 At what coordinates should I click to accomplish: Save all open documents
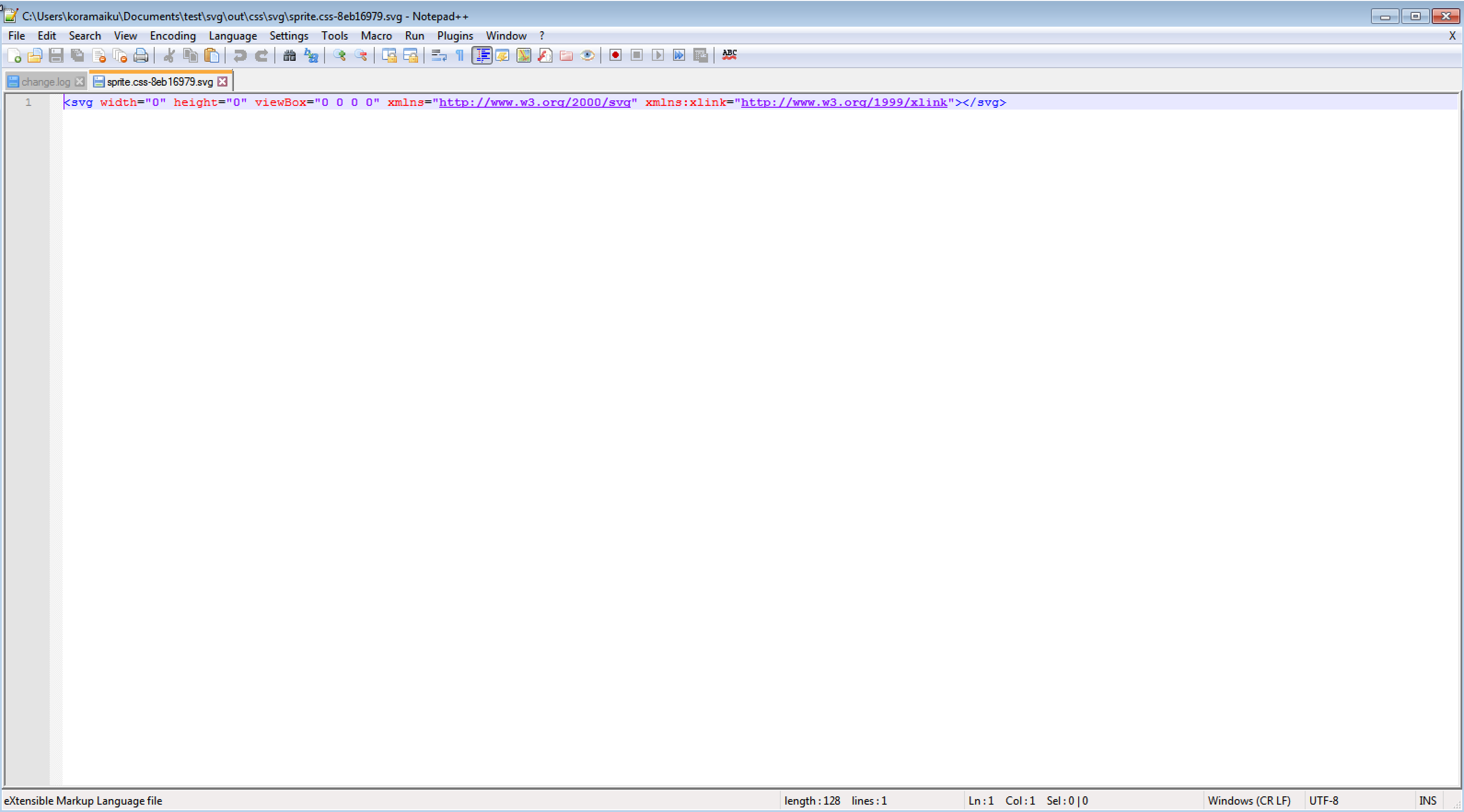tap(77, 55)
